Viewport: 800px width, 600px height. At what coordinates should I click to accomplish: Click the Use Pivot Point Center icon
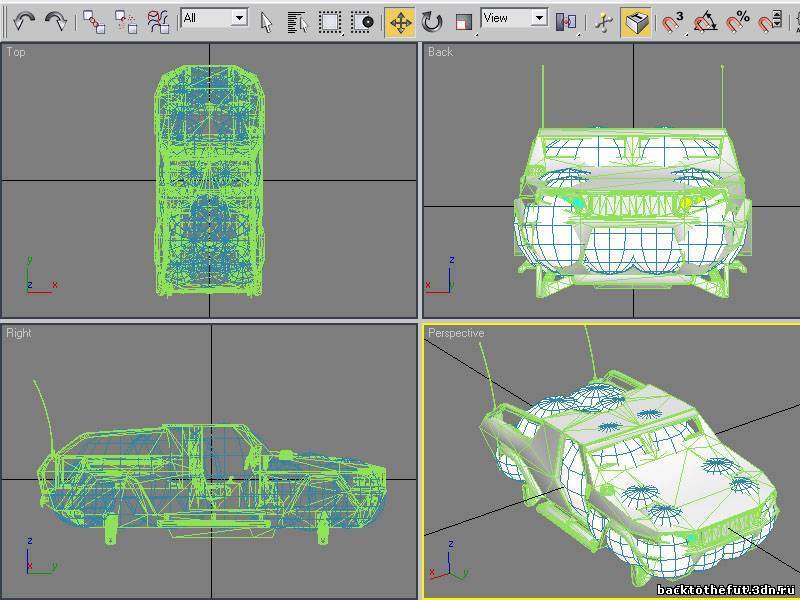click(566, 22)
